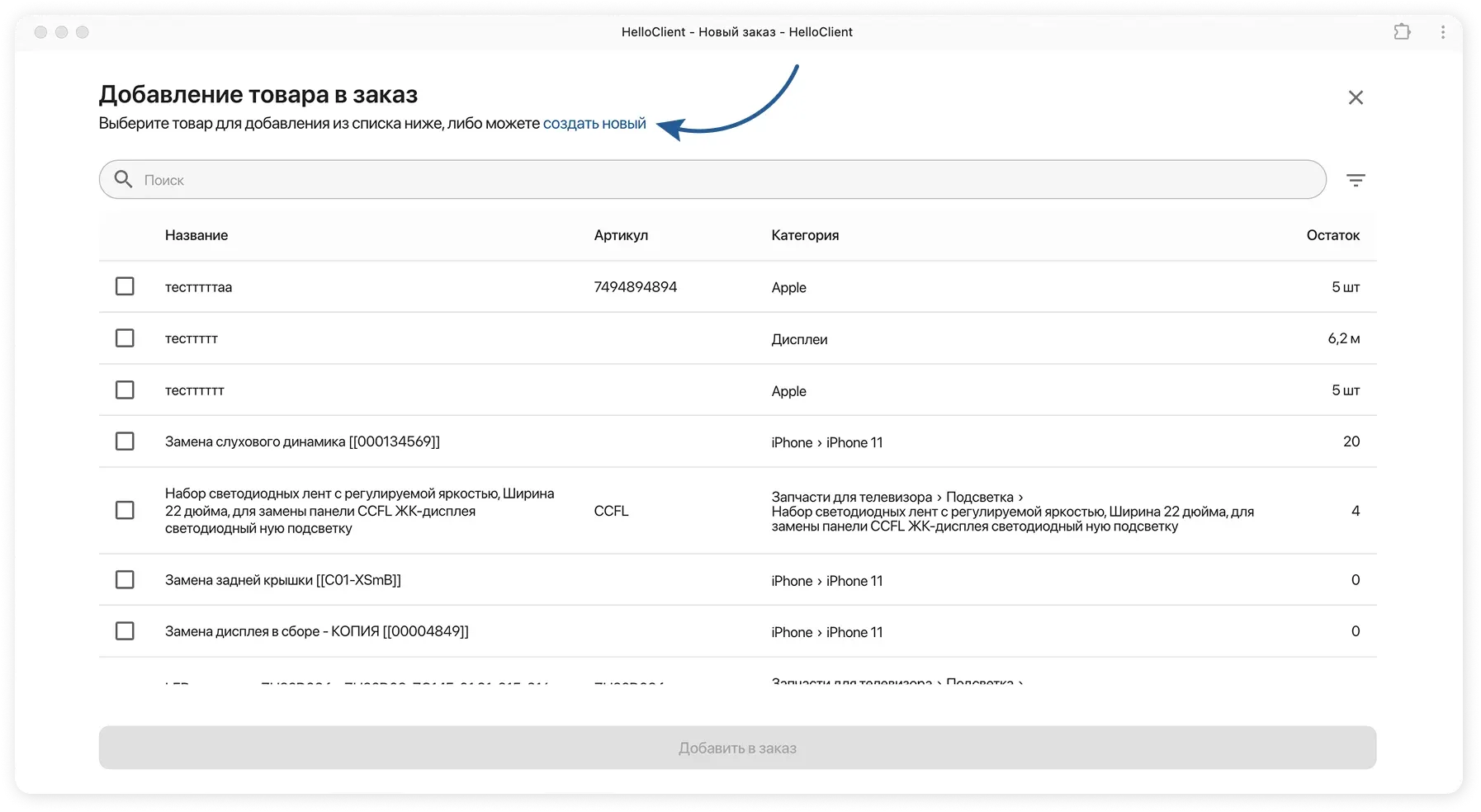Click article number 7494894894
Image resolution: width=1481 pixels, height=812 pixels.
(636, 287)
